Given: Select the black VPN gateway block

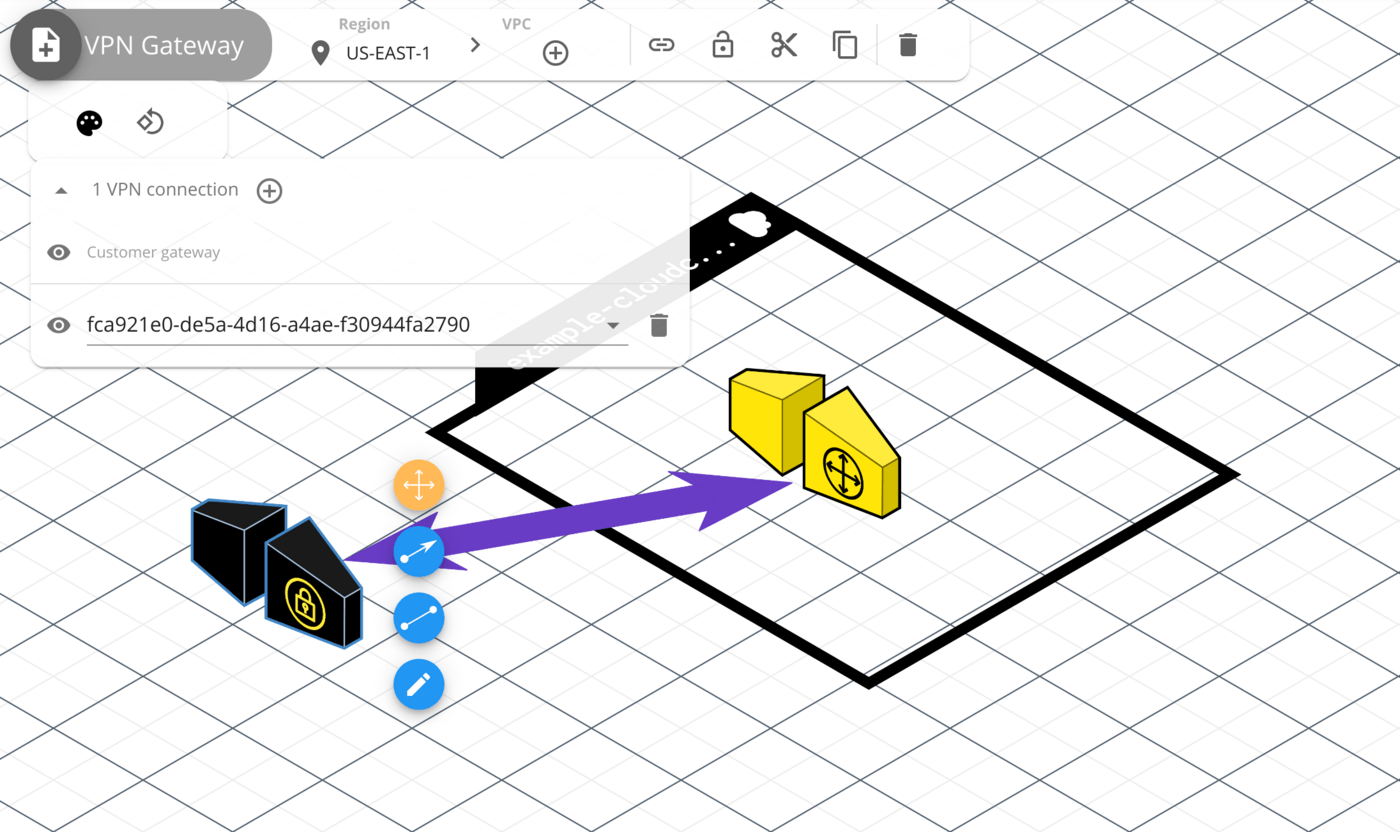Looking at the screenshot, I should click(277, 573).
